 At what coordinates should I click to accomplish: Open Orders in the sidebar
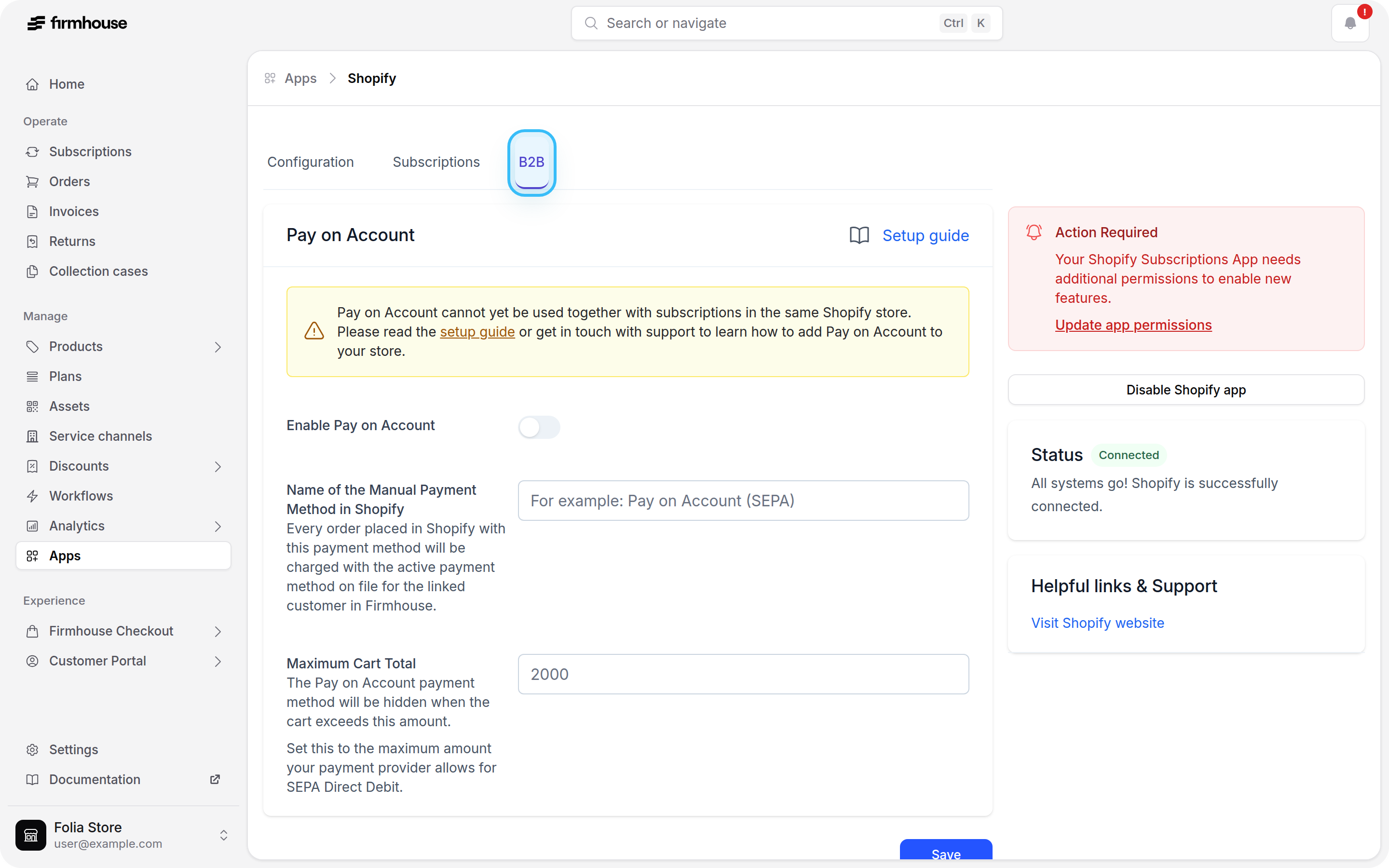123,181
